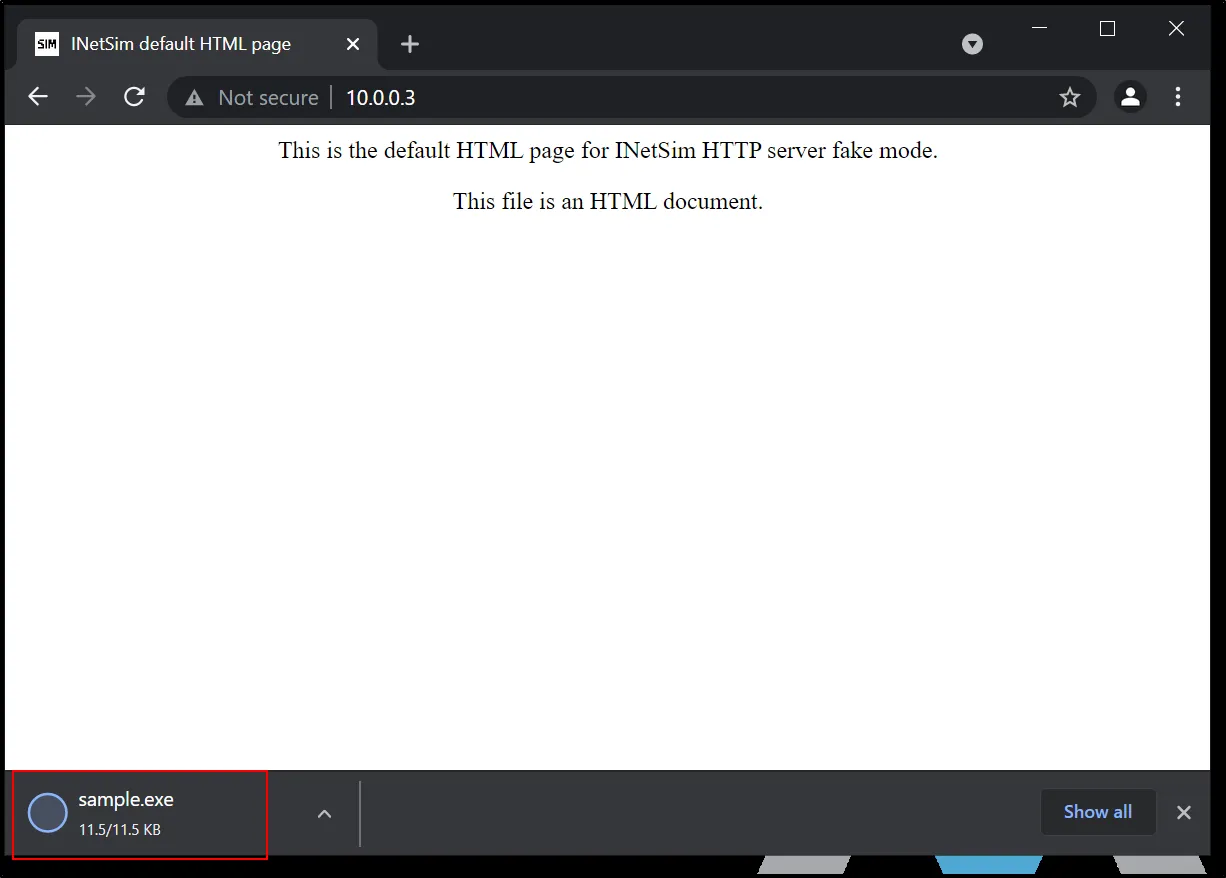
Task: Select the INetSim default HTML page tab
Action: 180,44
